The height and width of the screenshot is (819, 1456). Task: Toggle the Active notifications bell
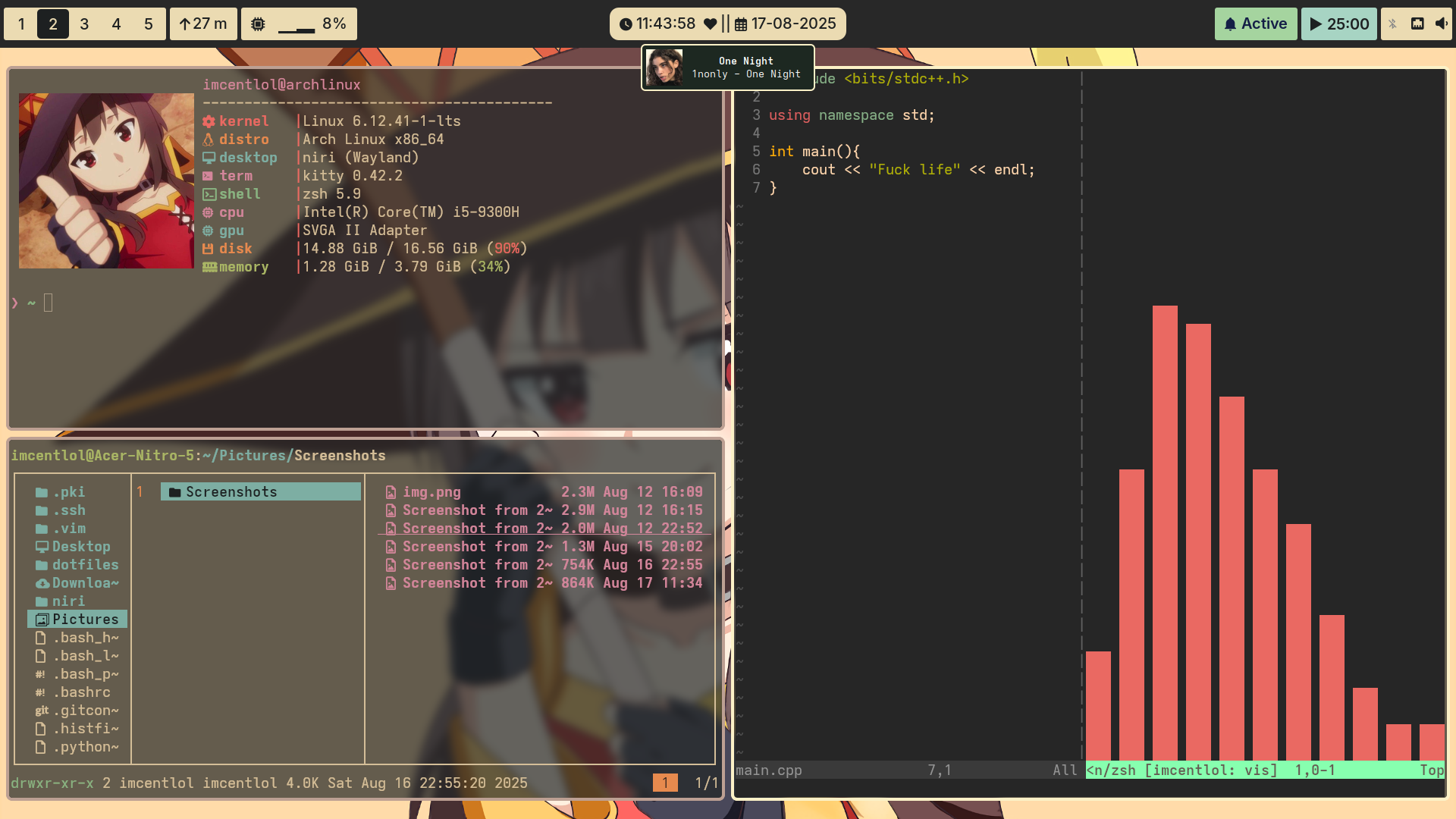1256,24
